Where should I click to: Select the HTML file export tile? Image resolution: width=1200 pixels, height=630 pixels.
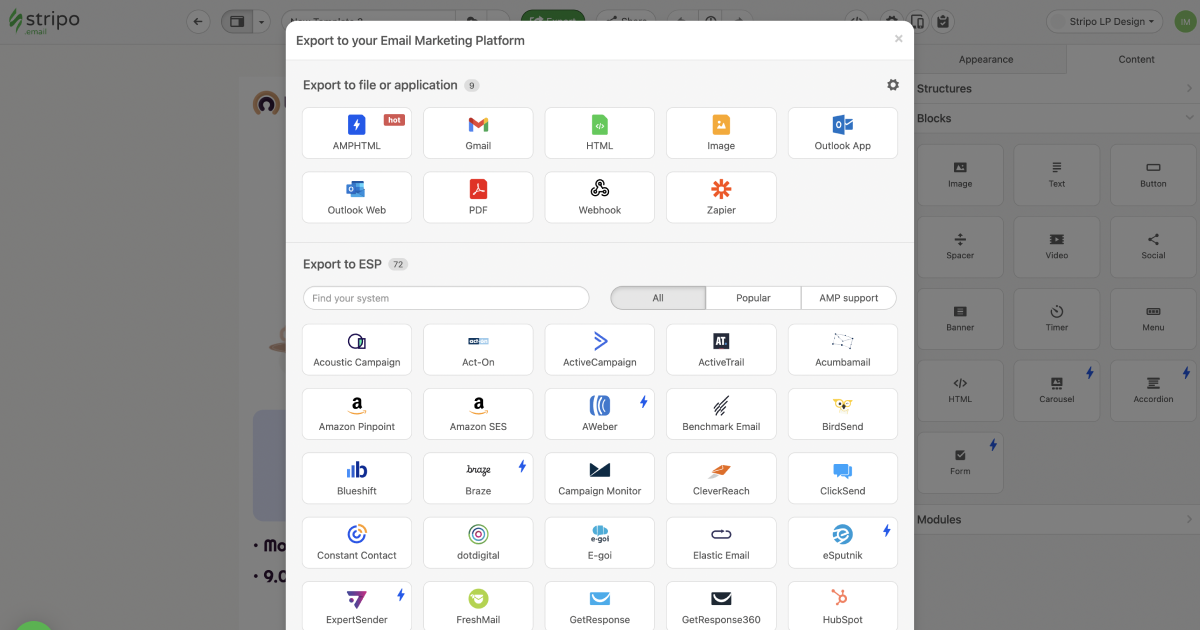click(600, 133)
